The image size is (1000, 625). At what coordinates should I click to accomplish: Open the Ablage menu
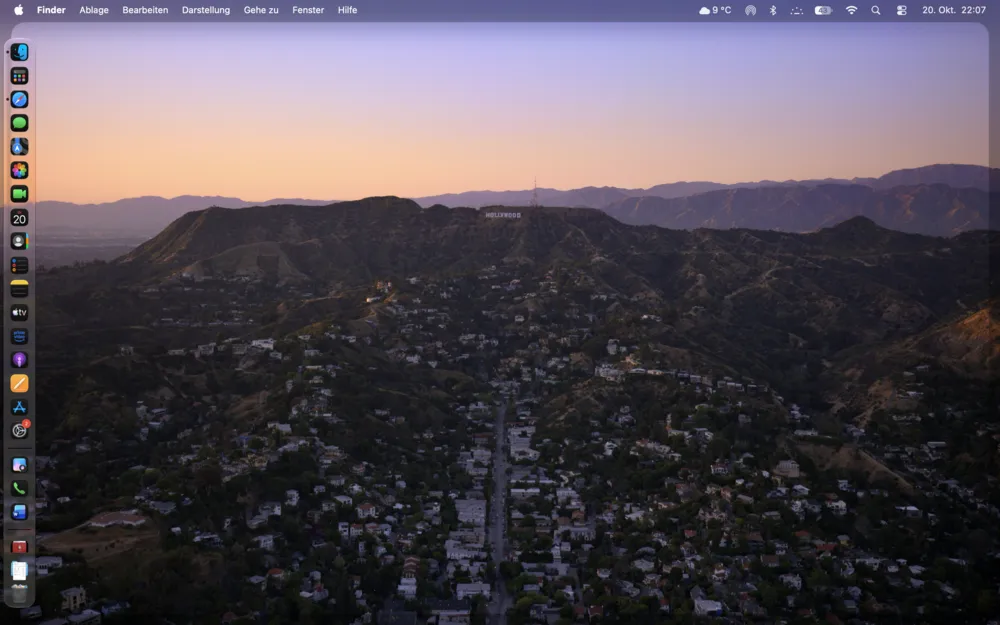[94, 10]
